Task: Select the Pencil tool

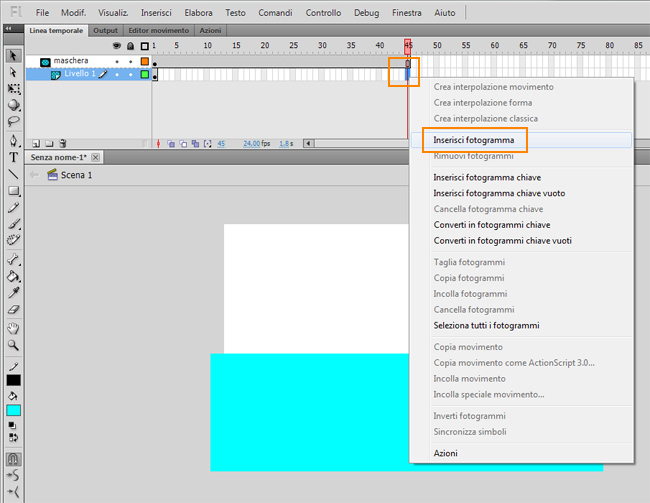Action: point(13,207)
